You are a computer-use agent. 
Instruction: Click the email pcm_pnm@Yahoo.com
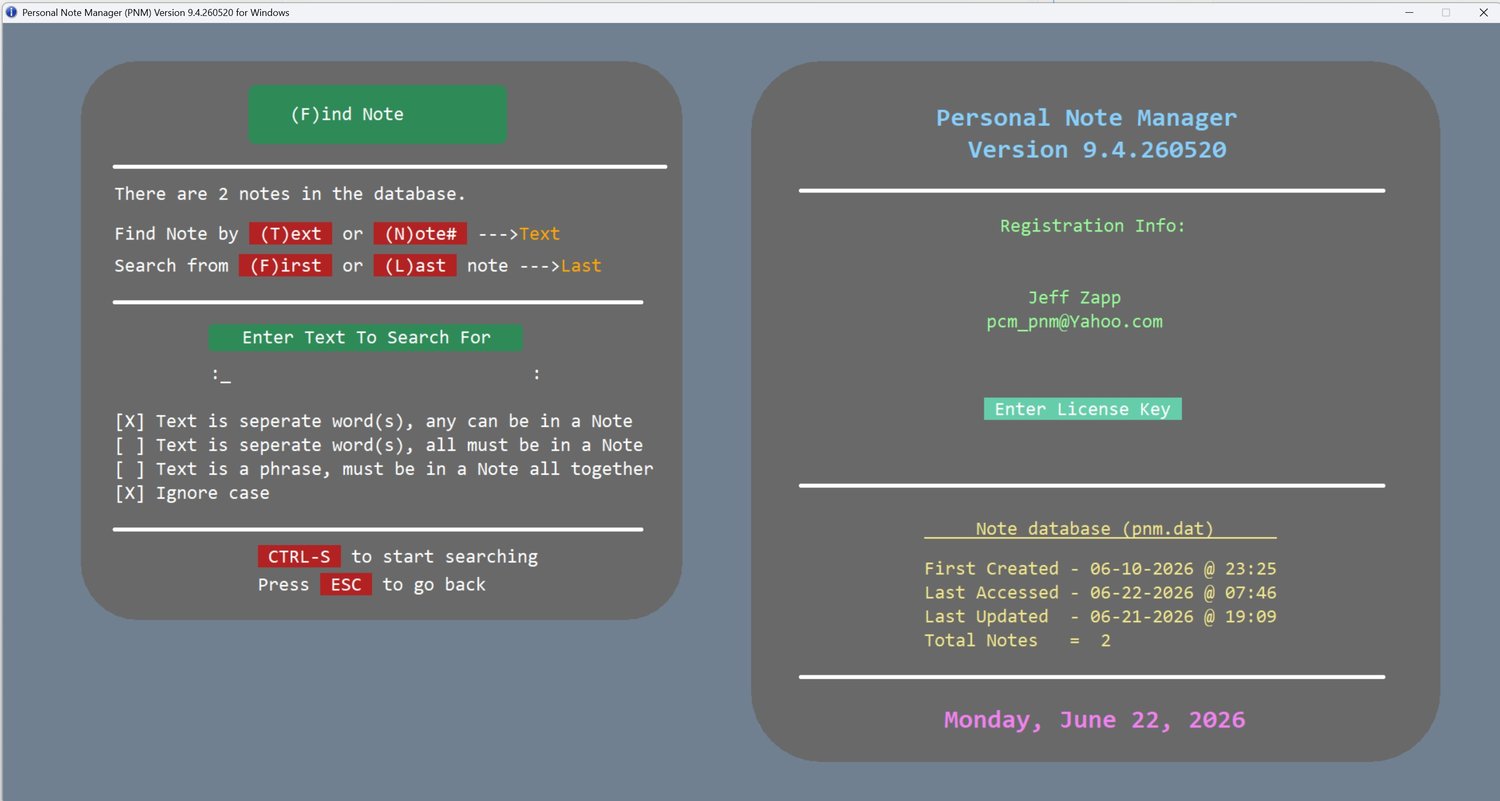pyautogui.click(x=1074, y=322)
